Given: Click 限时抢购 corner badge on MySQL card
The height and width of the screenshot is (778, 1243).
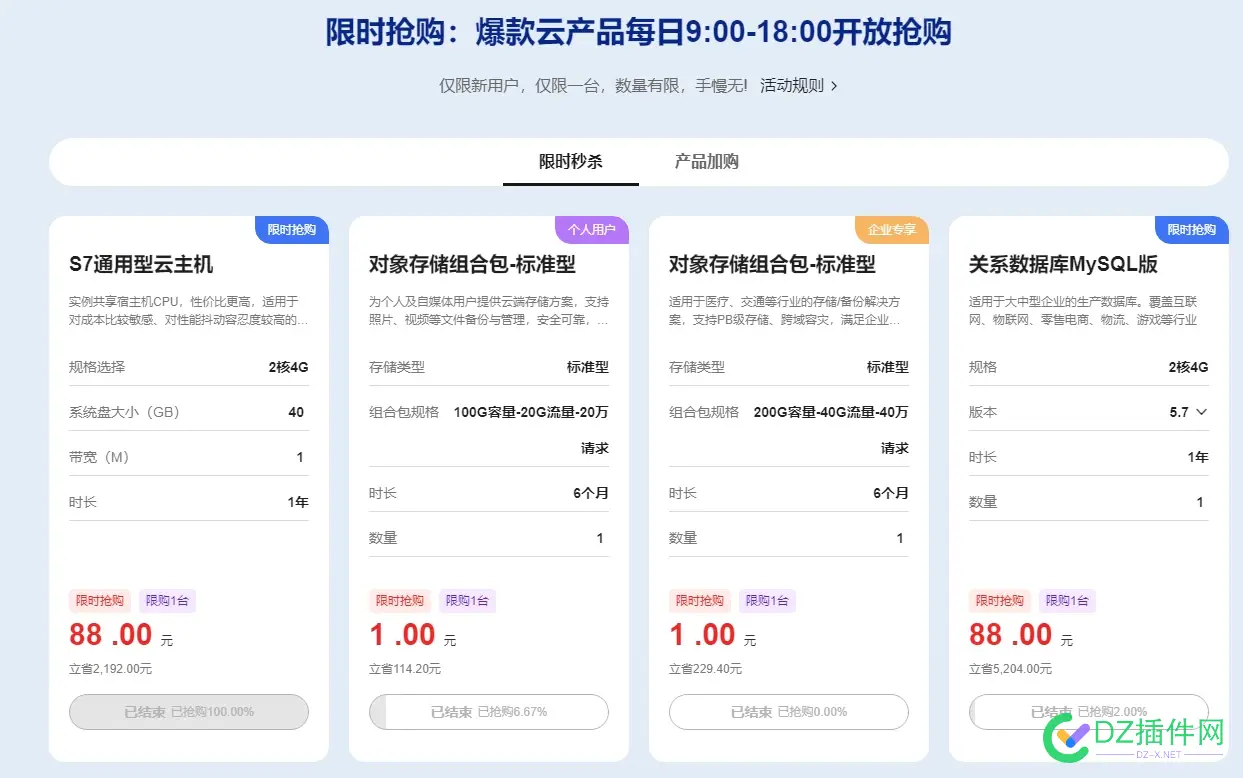Looking at the screenshot, I should coord(1192,230).
